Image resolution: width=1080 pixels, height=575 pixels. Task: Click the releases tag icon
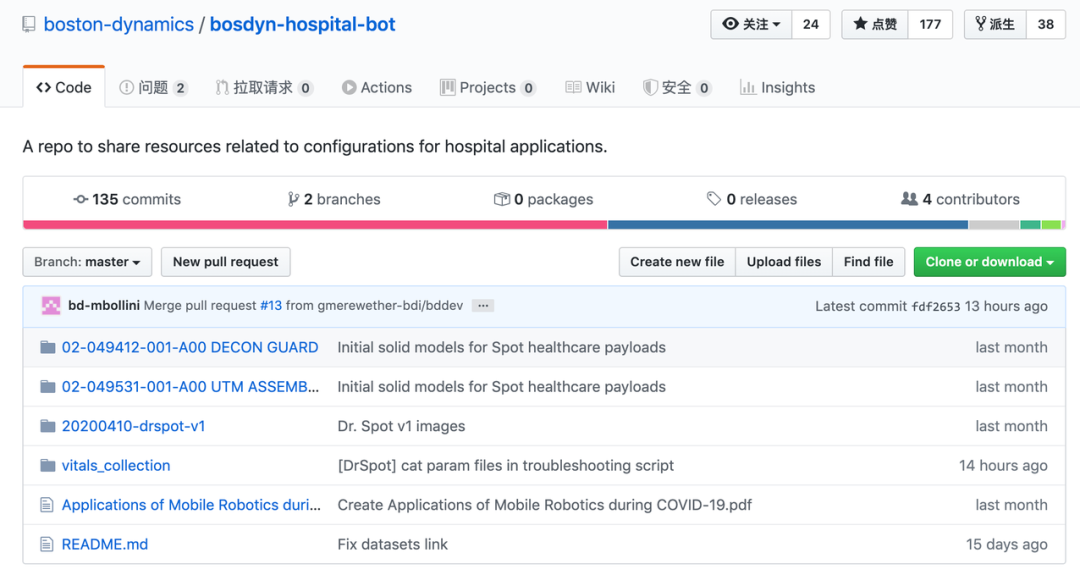tap(714, 199)
